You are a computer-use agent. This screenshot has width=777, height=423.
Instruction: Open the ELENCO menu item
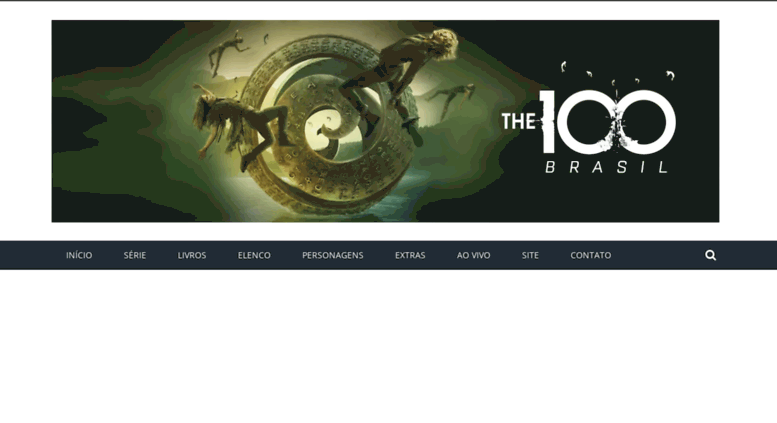(x=254, y=255)
